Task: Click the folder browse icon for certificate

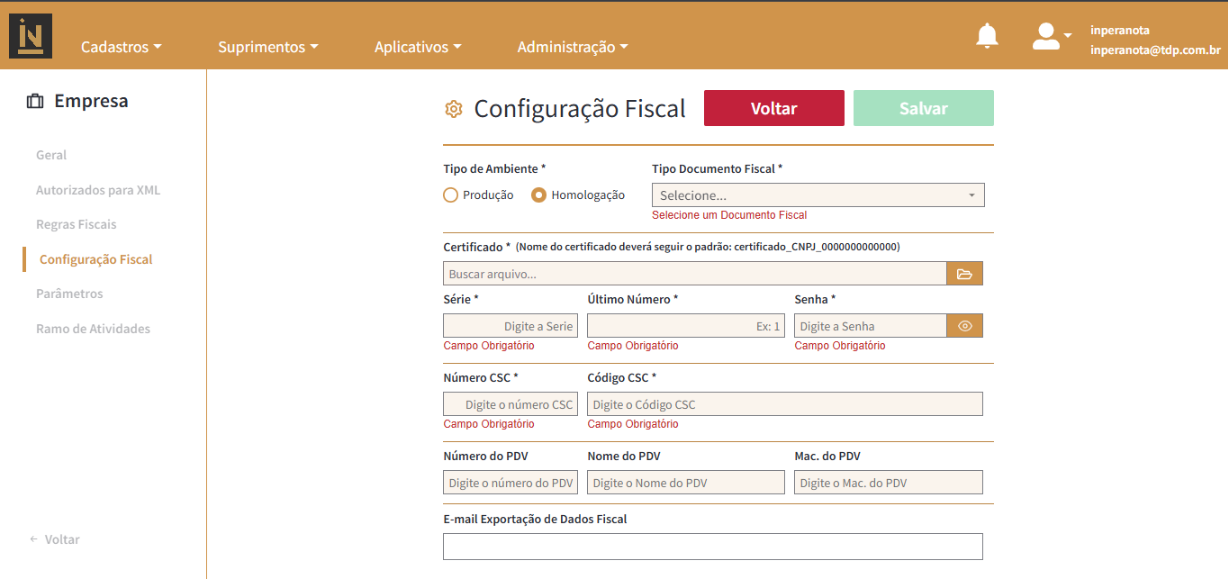Action: click(x=965, y=274)
